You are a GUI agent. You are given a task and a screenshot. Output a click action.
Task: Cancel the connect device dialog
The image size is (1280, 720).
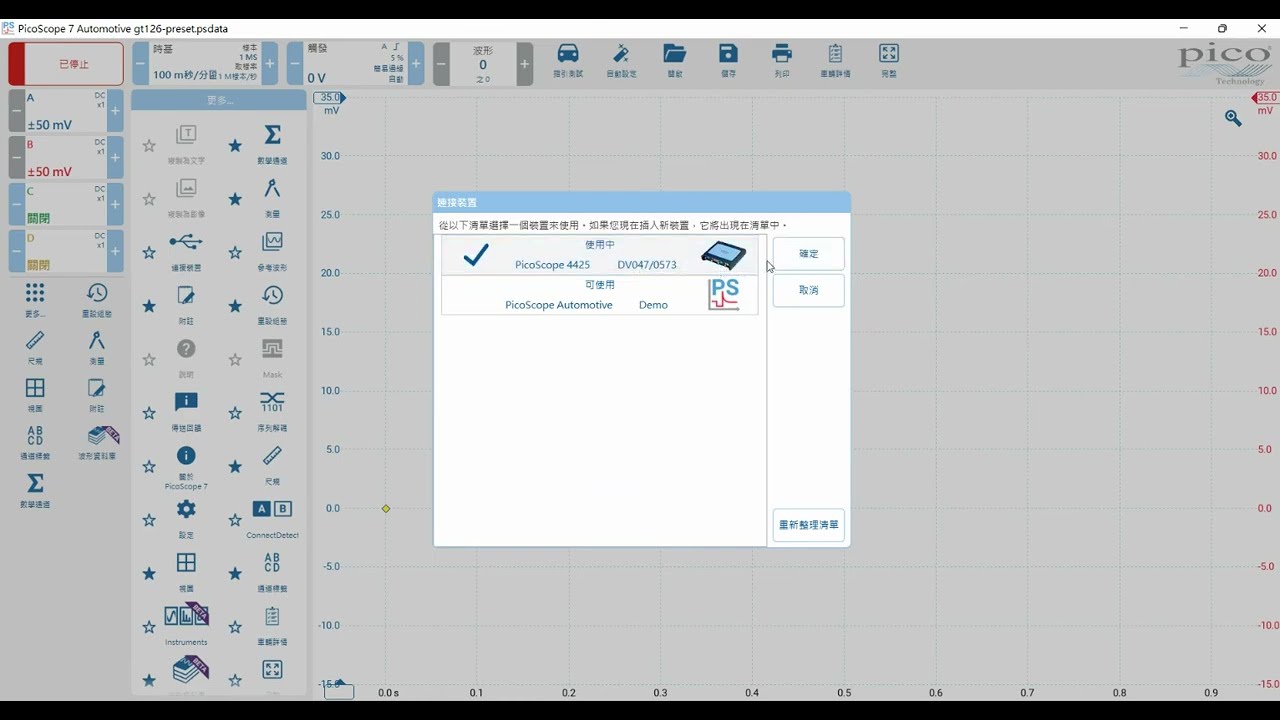808,290
